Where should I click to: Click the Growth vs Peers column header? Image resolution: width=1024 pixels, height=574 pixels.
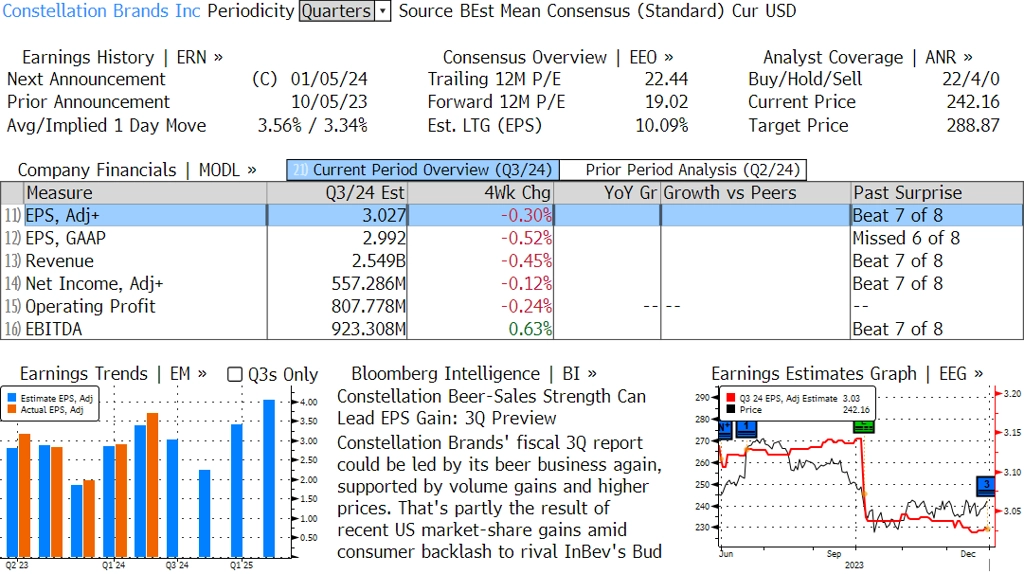(x=756, y=193)
